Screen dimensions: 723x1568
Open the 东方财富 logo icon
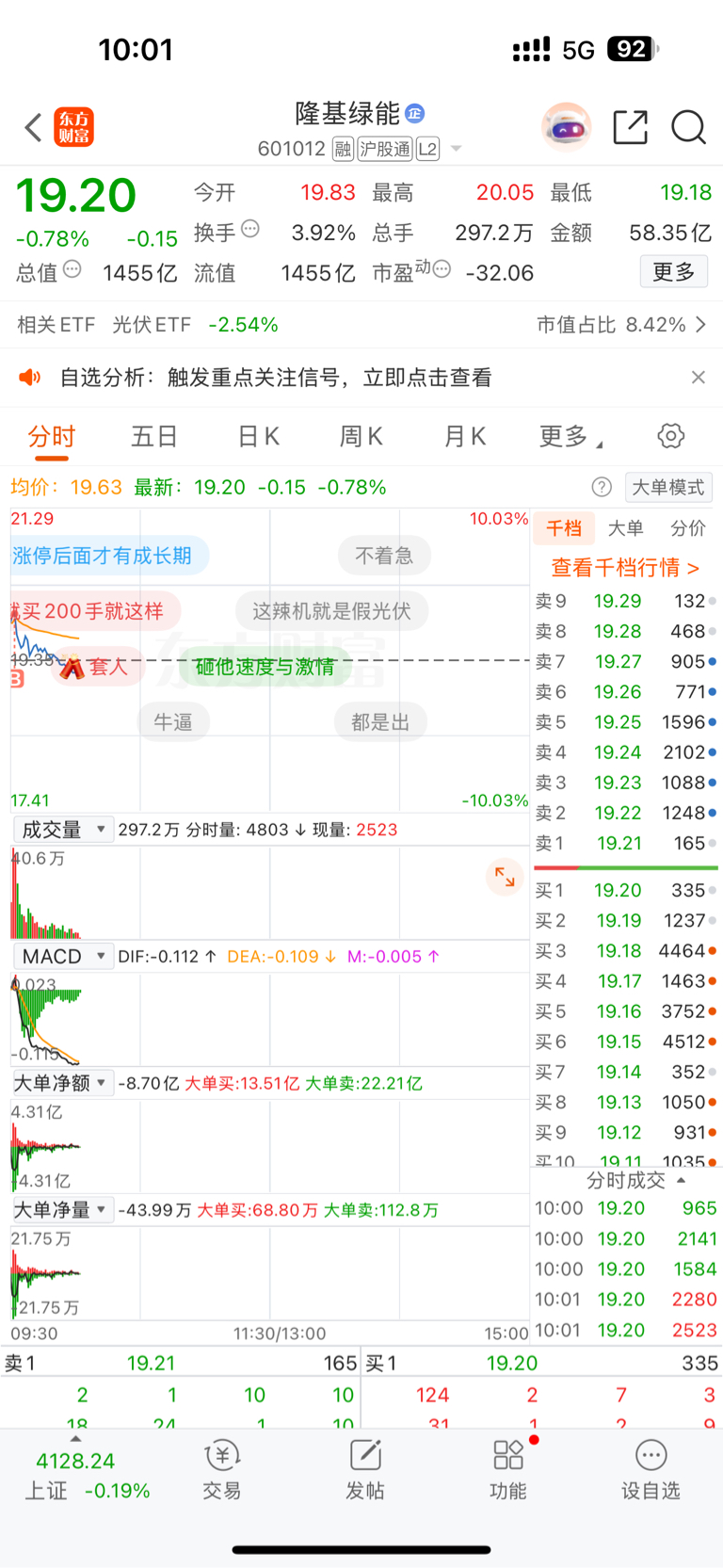coord(74,127)
